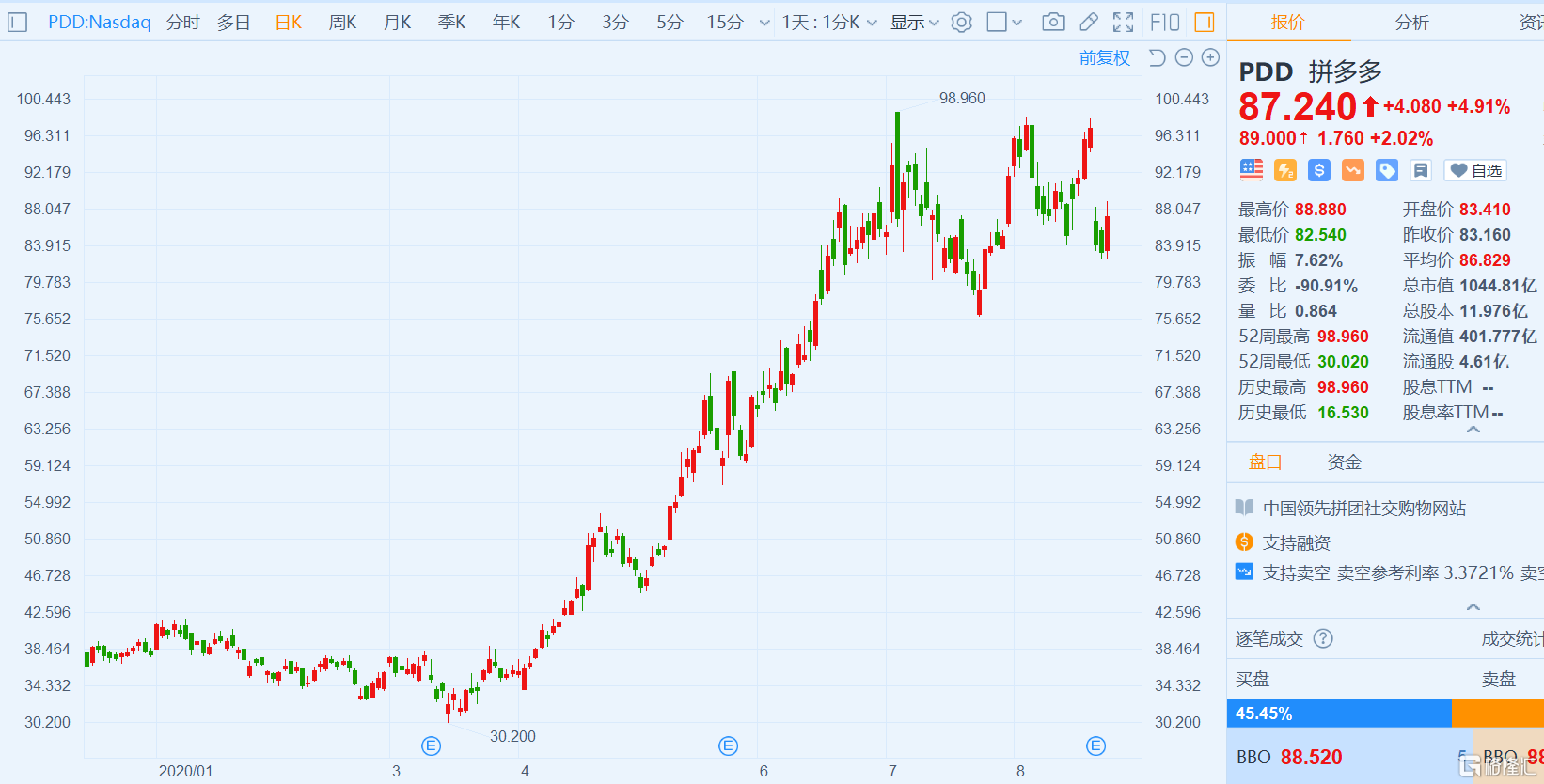
Task: Select 周K weekly candlestick view
Action: [343, 22]
